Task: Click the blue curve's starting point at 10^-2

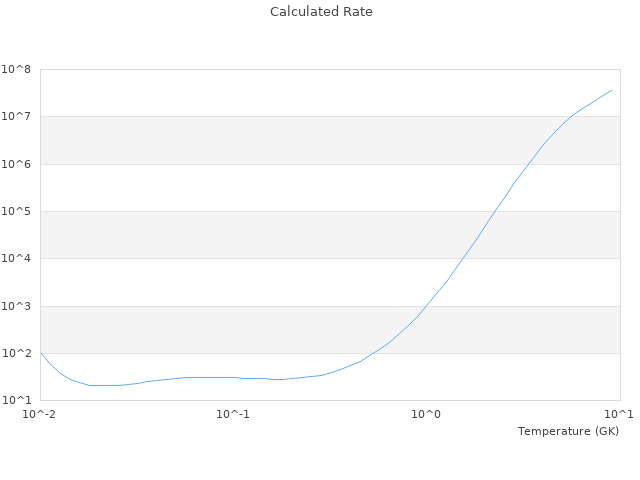Action: click(41, 353)
